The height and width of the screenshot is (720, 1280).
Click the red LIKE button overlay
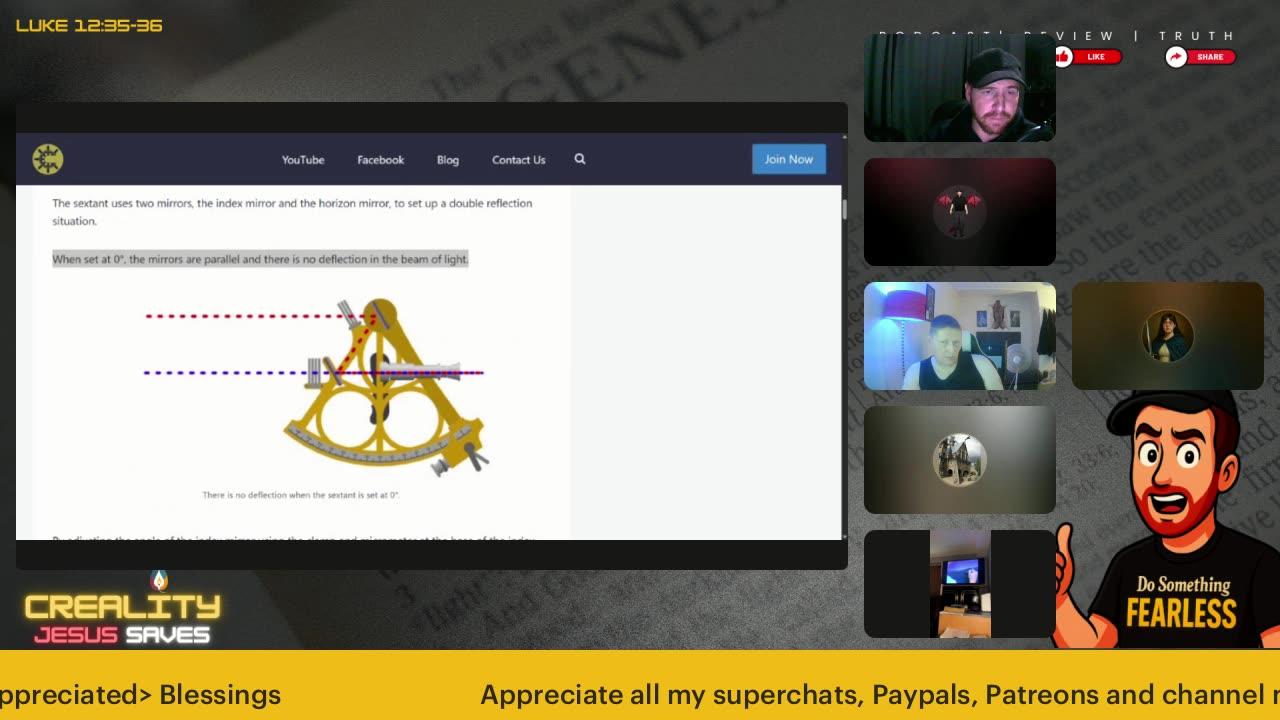pyautogui.click(x=1088, y=57)
